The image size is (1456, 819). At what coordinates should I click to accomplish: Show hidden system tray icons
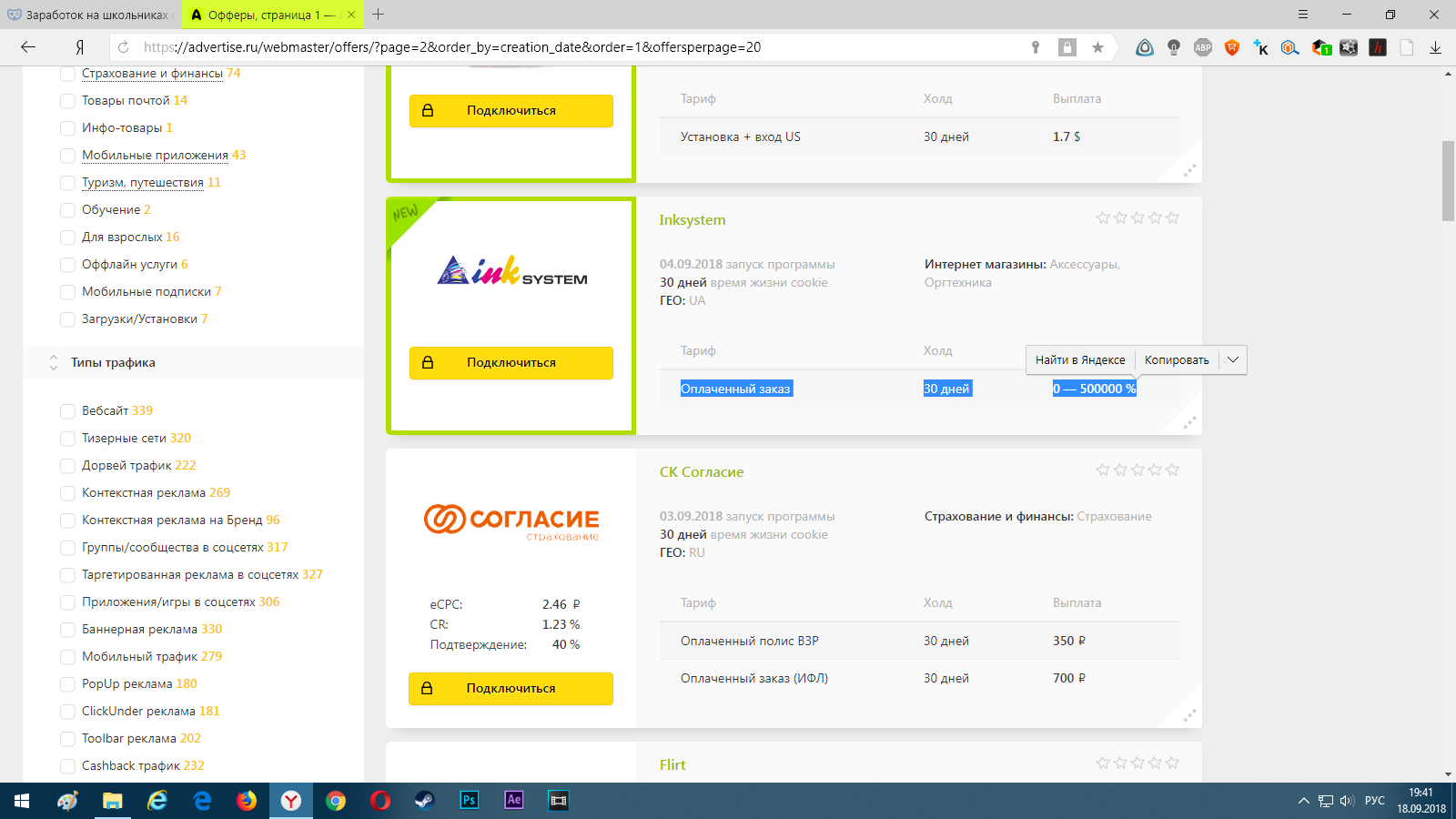pos(1303,801)
